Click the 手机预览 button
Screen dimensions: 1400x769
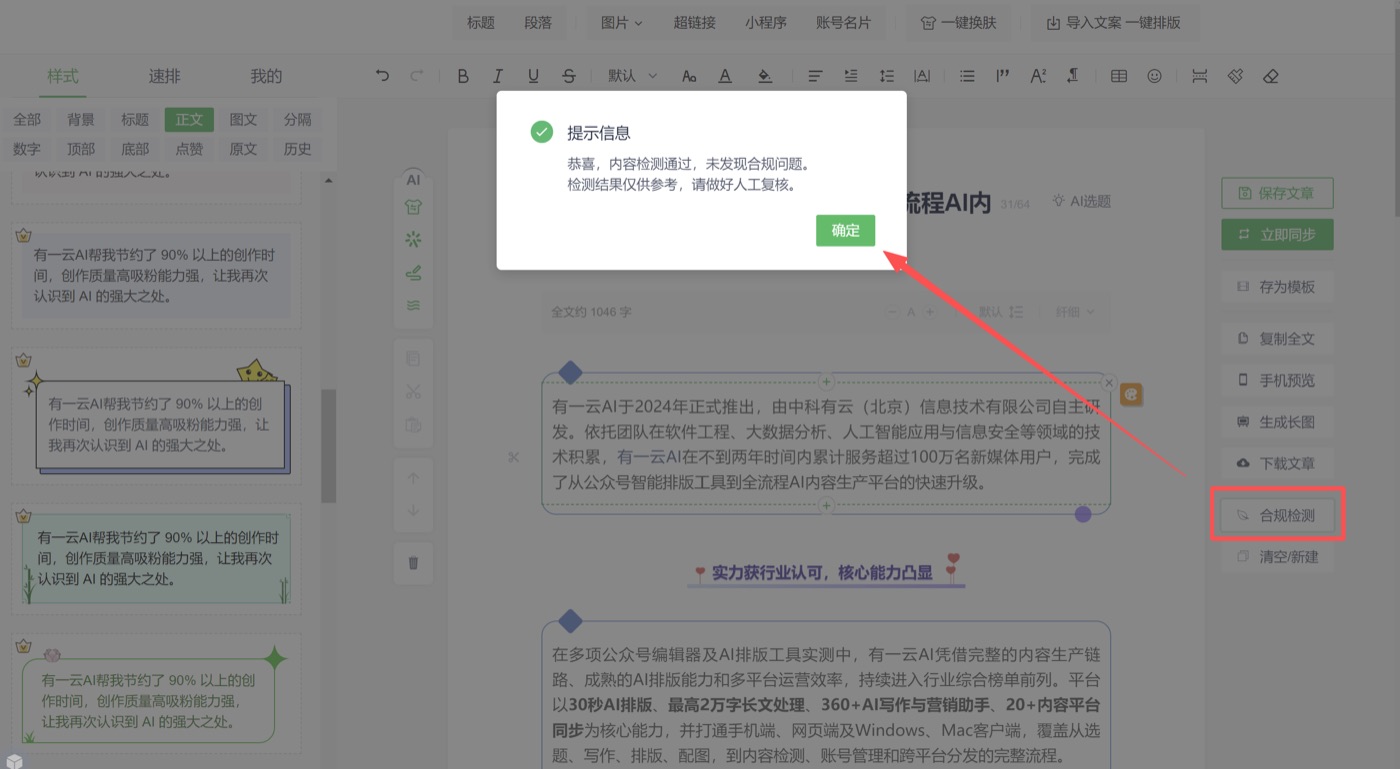pos(1277,380)
